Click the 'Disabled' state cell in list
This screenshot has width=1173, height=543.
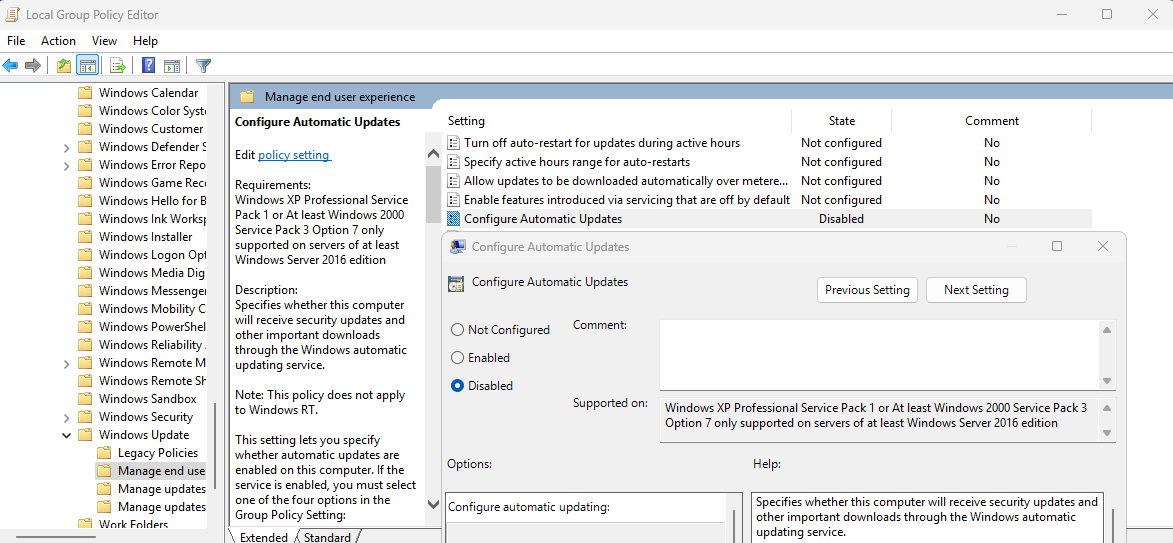tap(842, 218)
